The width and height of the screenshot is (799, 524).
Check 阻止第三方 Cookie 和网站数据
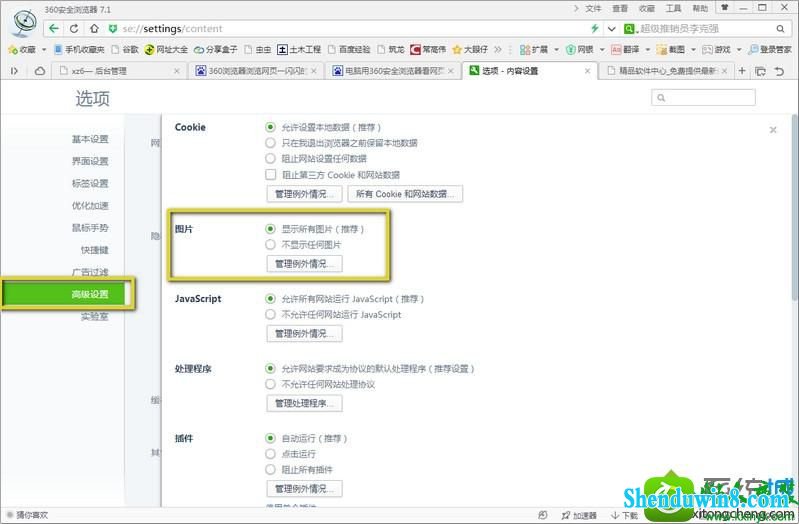271,175
